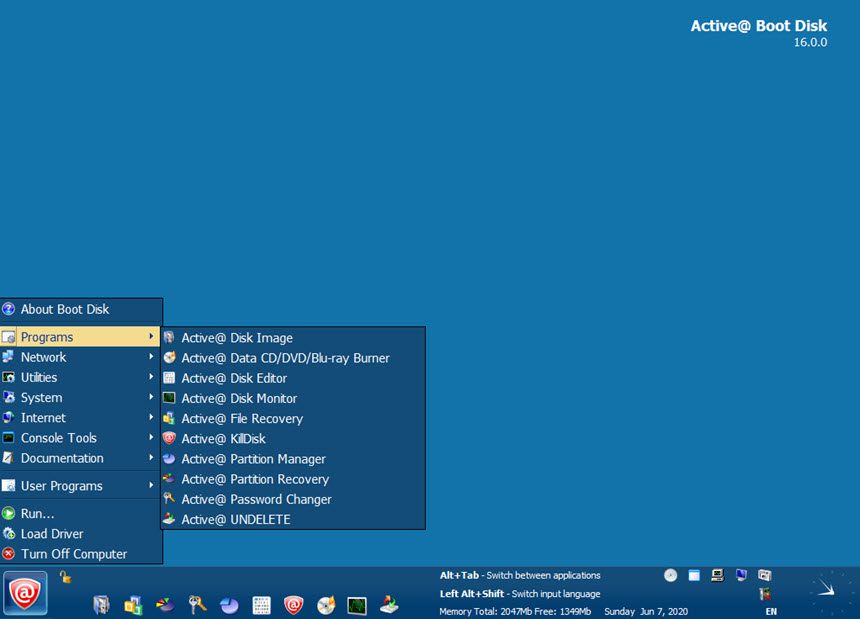Open Disk Editor grid icon in taskbar
Viewport: 860px width, 619px height.
click(x=262, y=605)
